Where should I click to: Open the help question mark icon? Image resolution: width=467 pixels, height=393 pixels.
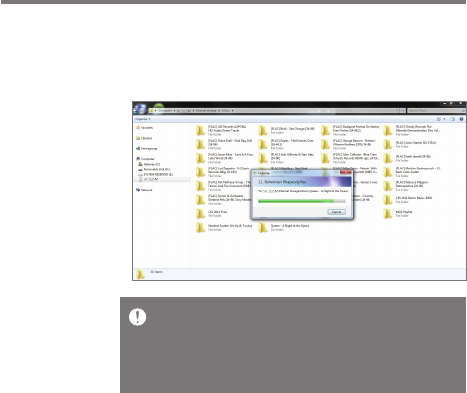tap(461, 119)
